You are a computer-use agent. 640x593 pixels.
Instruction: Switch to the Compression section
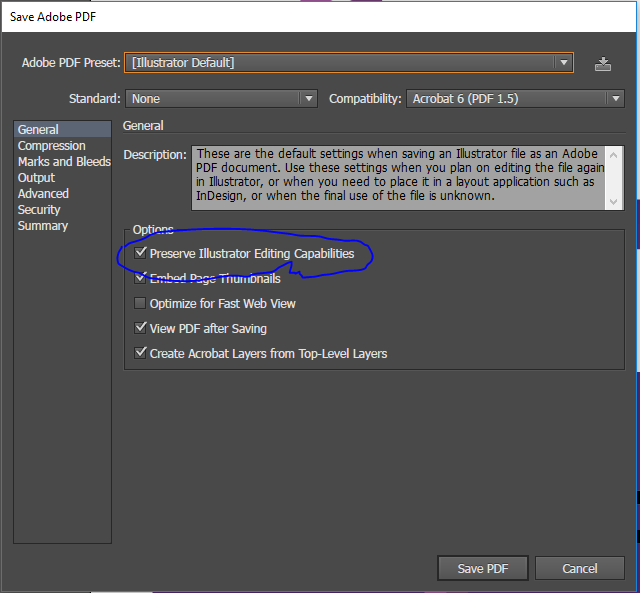[x=62, y=146]
